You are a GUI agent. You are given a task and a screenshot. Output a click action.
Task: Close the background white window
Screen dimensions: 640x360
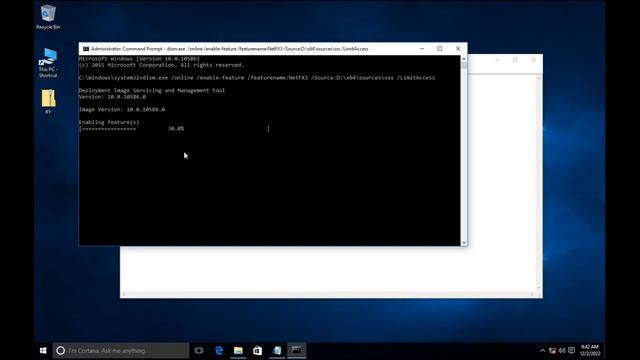click(x=533, y=60)
